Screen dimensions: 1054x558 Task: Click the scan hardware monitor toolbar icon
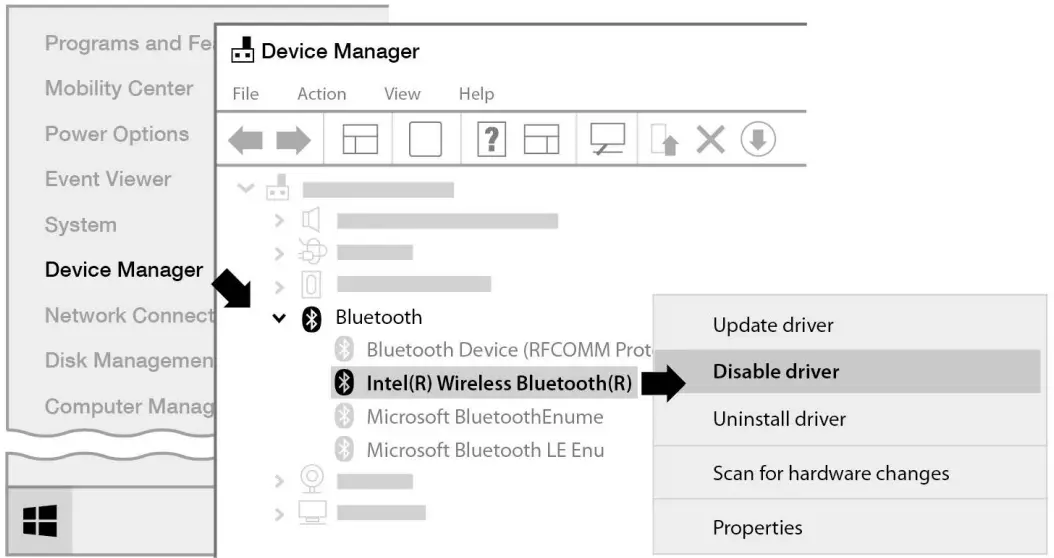pyautogui.click(x=607, y=140)
